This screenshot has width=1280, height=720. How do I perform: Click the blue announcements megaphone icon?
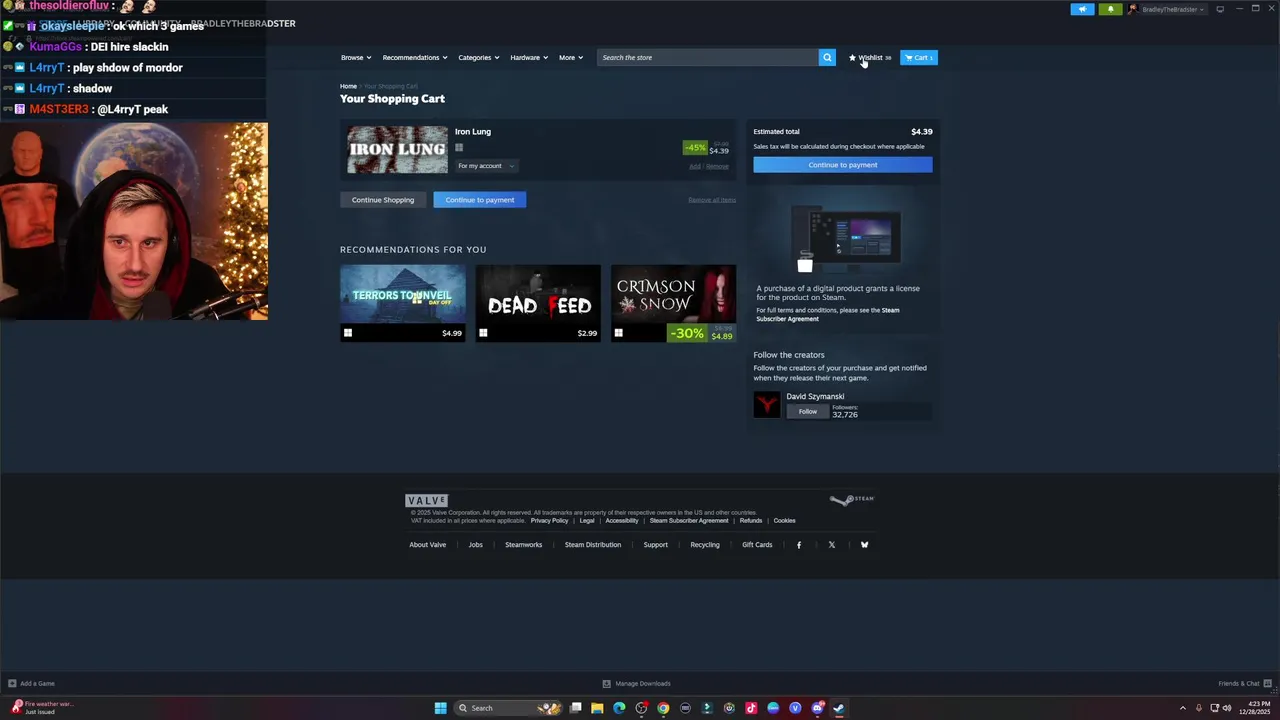click(x=1082, y=9)
